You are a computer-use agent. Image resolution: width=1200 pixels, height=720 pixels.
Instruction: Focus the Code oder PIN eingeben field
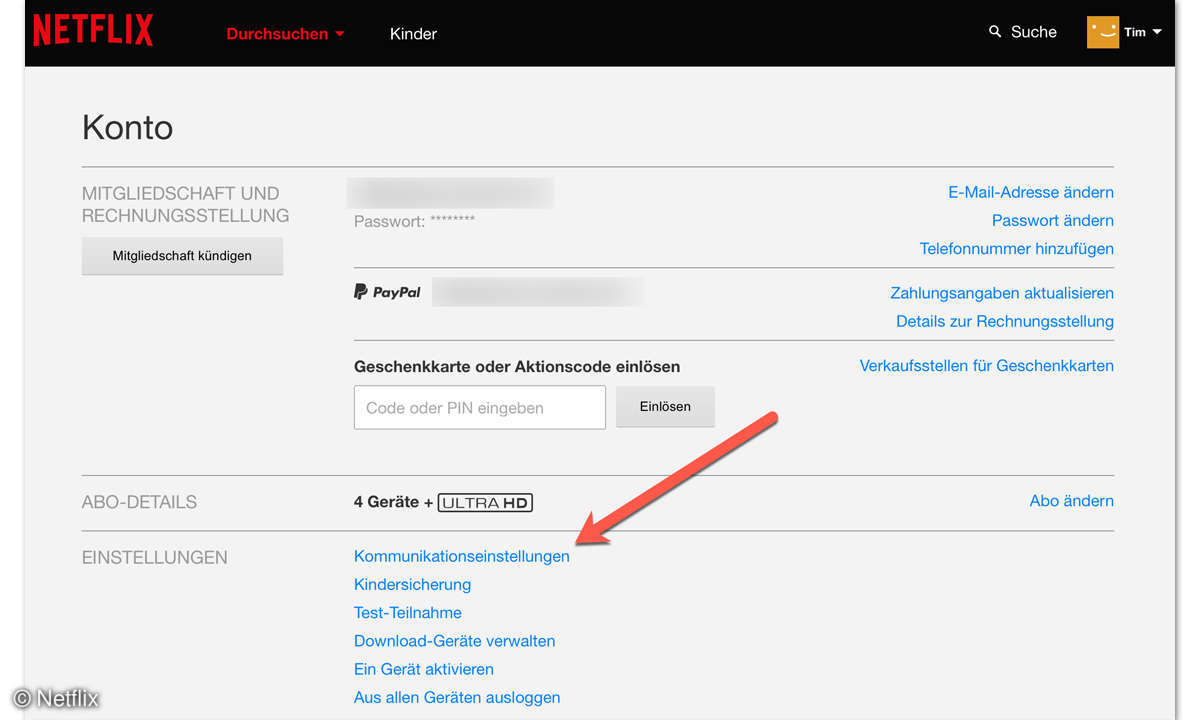(480, 407)
